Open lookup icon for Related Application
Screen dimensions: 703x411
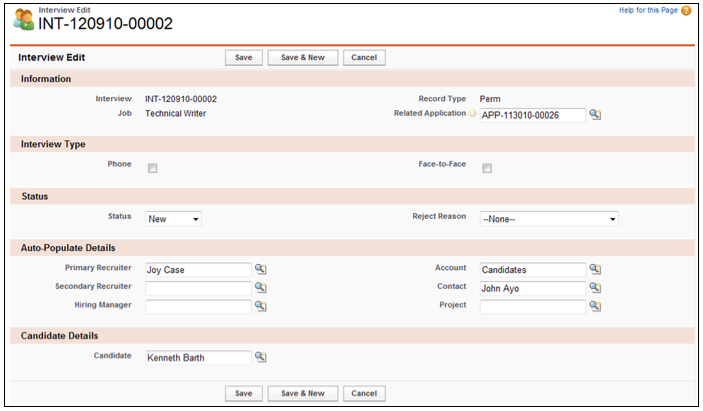595,115
